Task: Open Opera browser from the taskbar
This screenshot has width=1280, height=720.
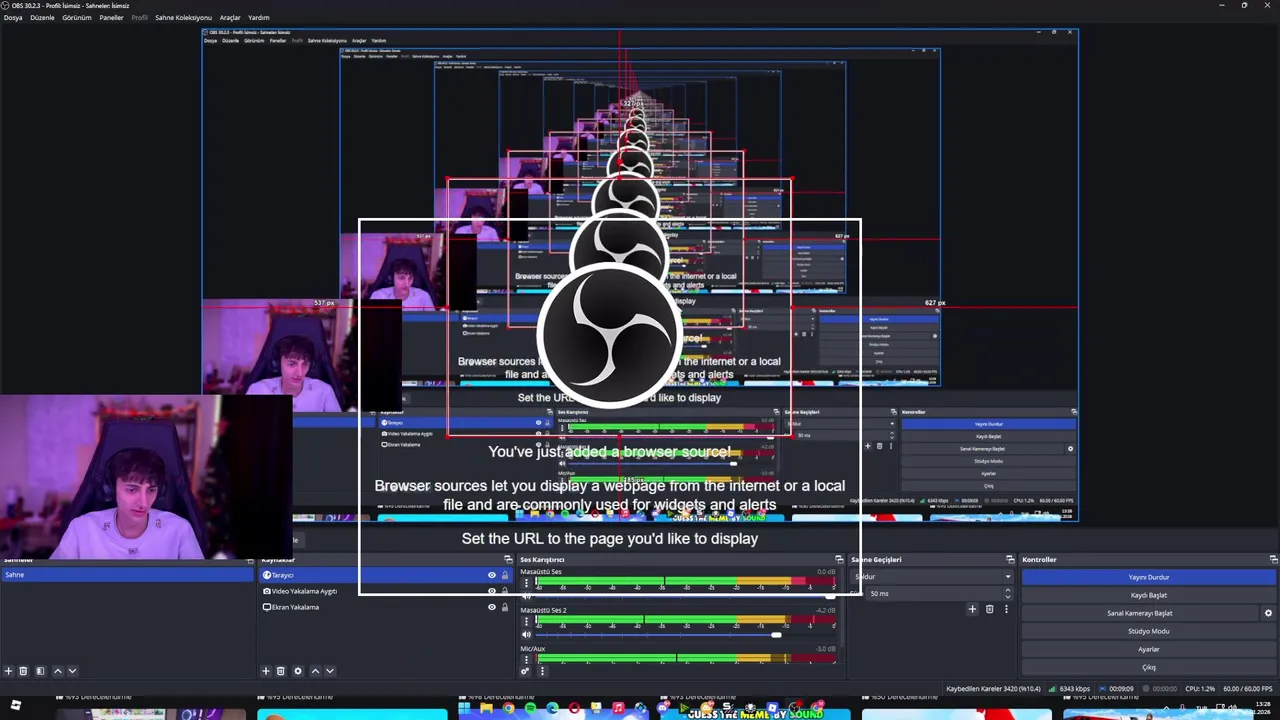Action: coord(574,709)
